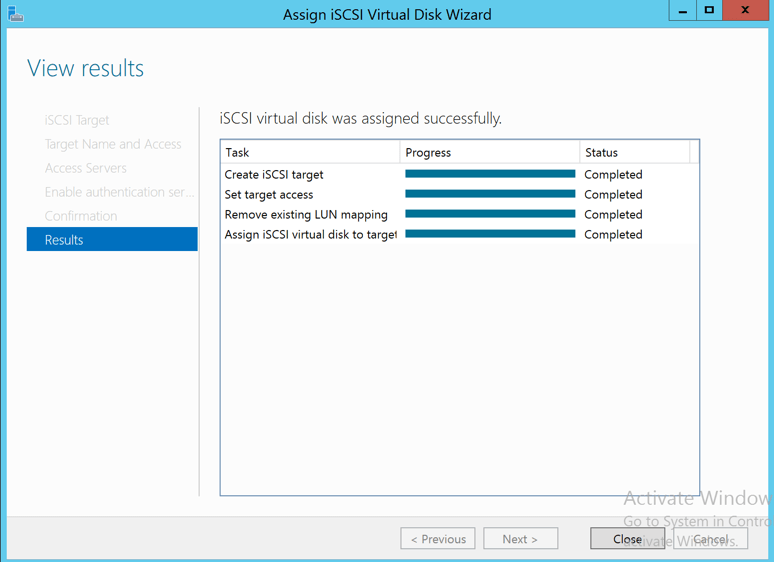This screenshot has height=562, width=774.
Task: Open the iSCSI Target step
Action: coord(77,120)
